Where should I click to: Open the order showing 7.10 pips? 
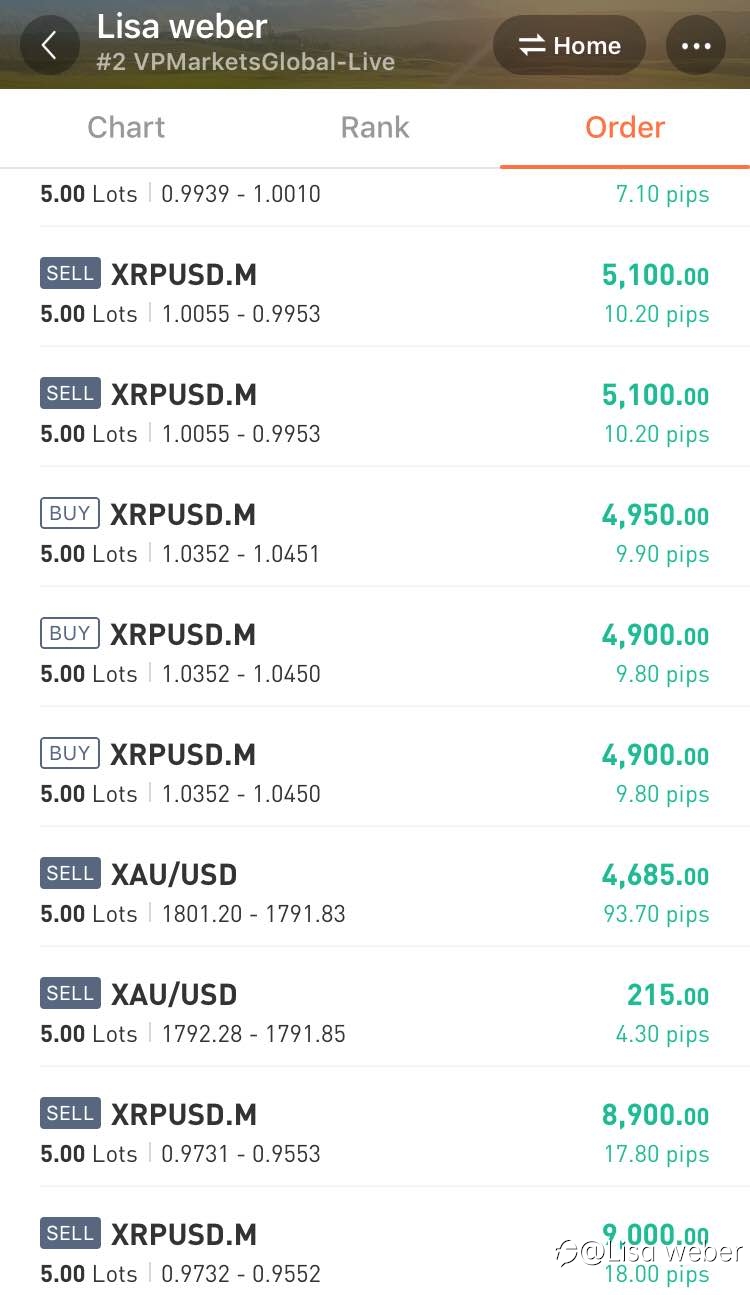point(375,197)
